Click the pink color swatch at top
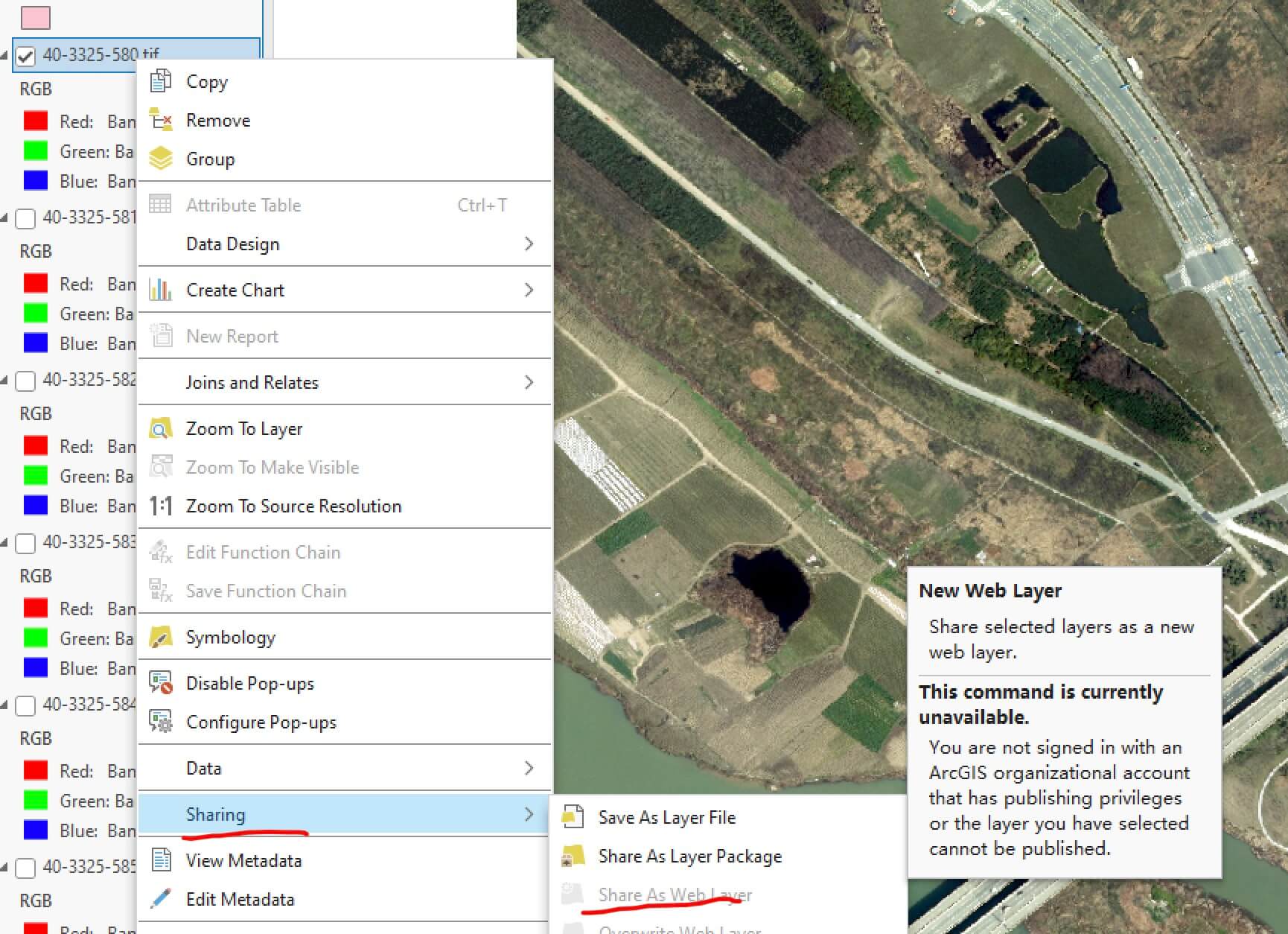Image resolution: width=1288 pixels, height=934 pixels. (36, 17)
